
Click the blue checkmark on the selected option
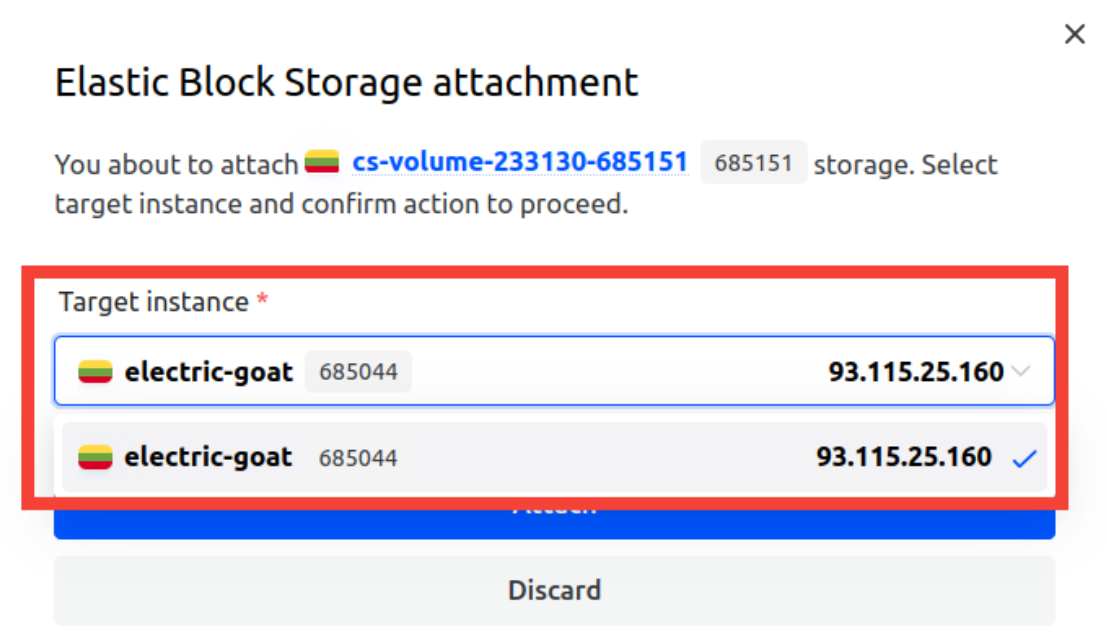pos(1023,459)
